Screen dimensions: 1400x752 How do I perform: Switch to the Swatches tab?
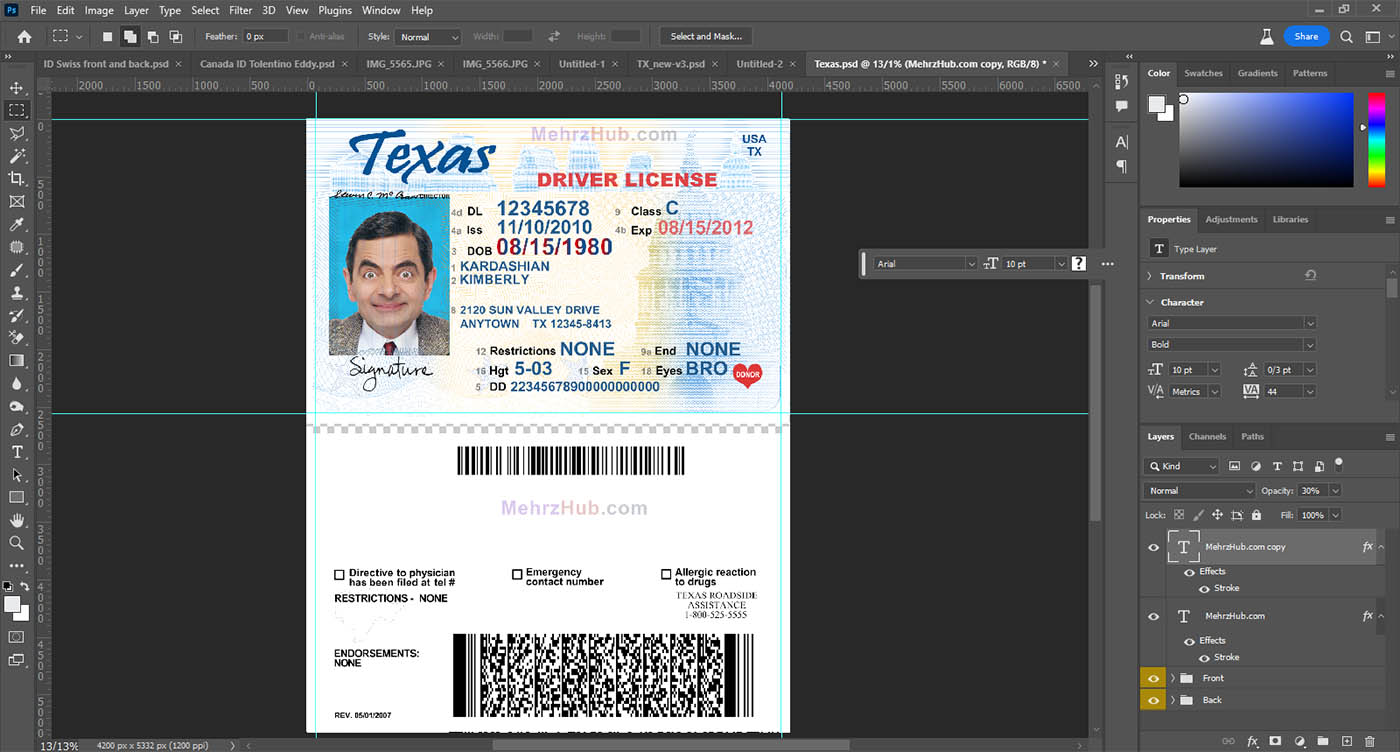[1203, 73]
